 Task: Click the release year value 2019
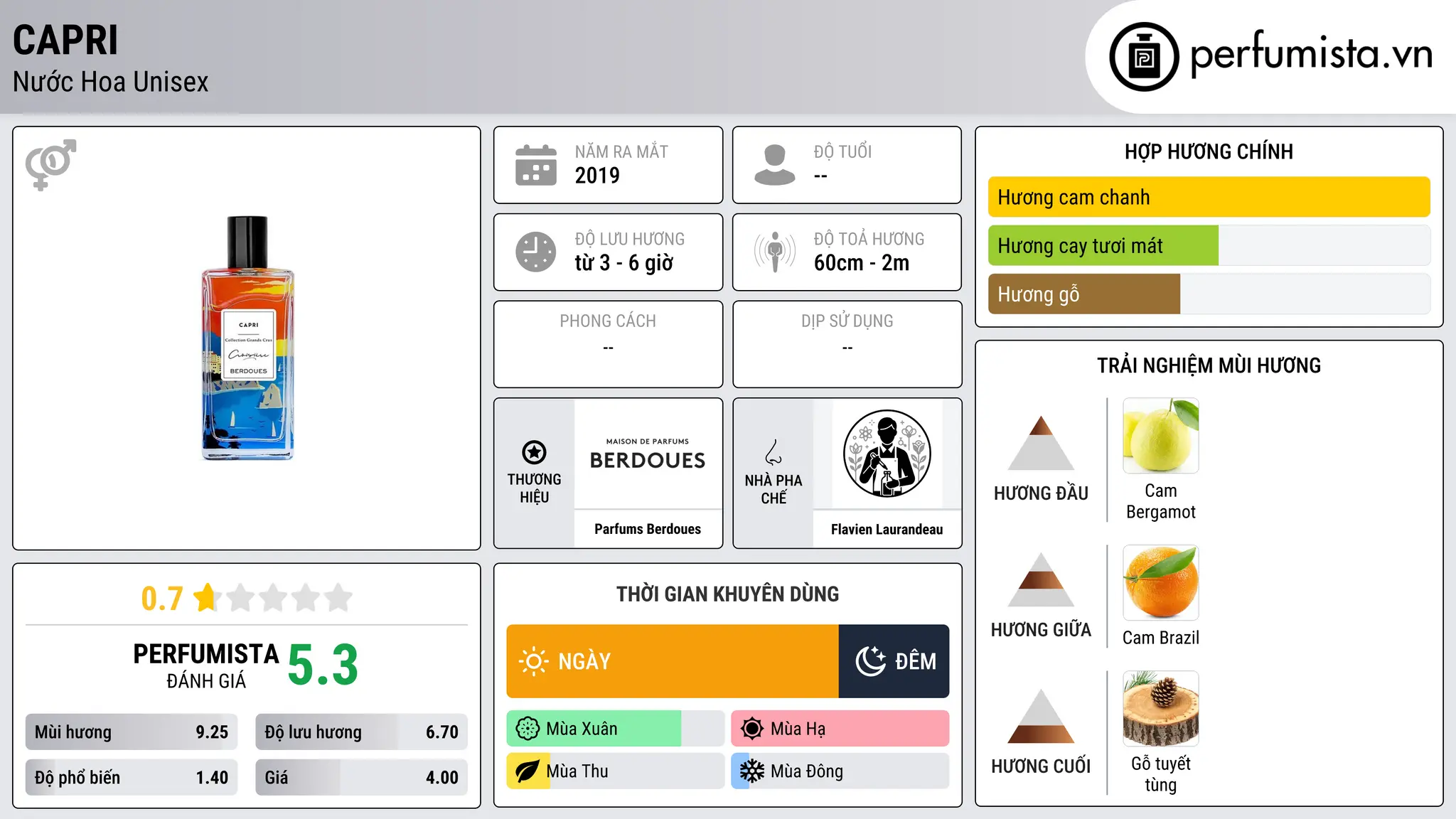coord(597,176)
